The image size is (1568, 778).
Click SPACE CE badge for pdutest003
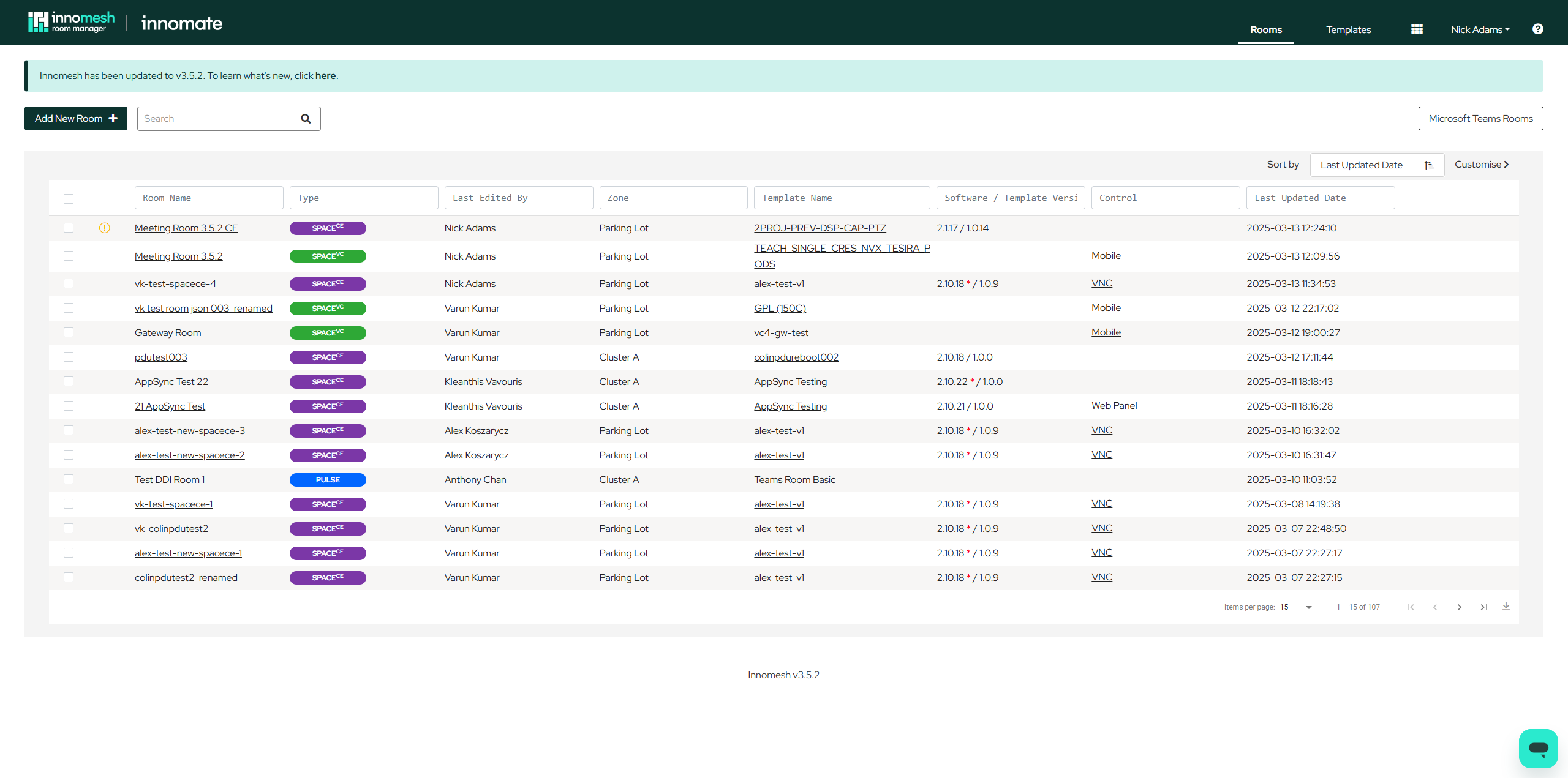[328, 357]
